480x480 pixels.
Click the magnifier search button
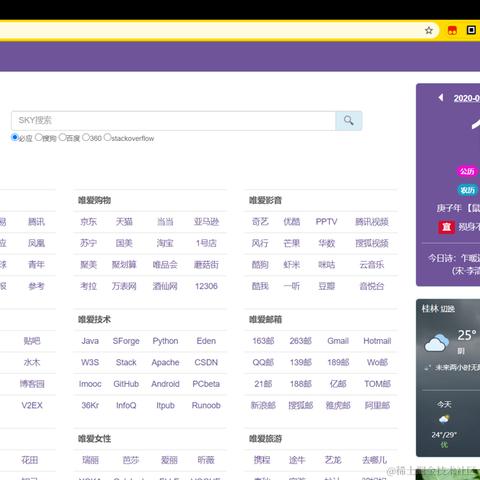tap(349, 121)
